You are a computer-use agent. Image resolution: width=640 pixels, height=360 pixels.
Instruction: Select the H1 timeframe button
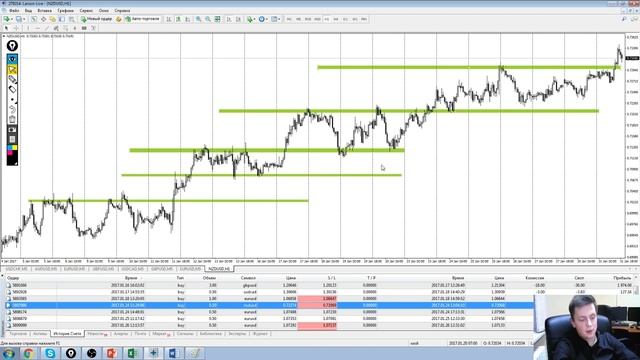(x=327, y=19)
